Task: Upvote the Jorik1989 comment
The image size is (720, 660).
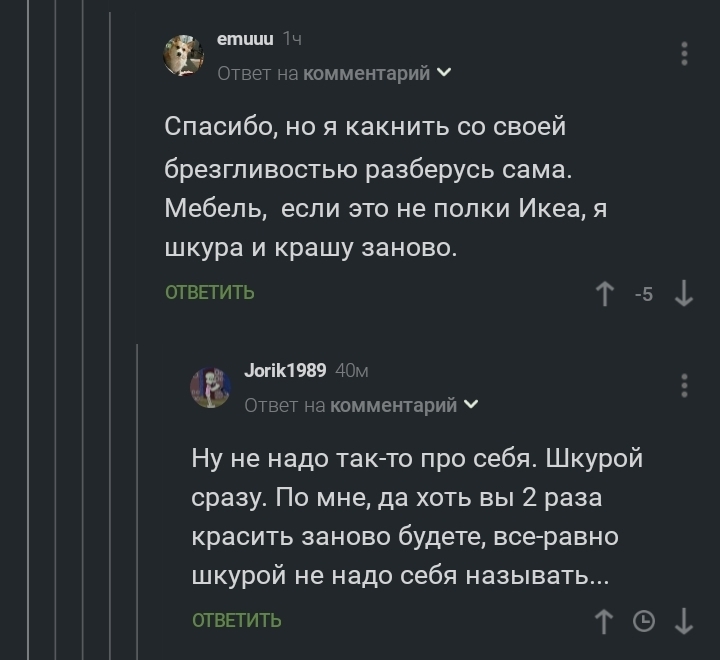Action: pos(603,622)
